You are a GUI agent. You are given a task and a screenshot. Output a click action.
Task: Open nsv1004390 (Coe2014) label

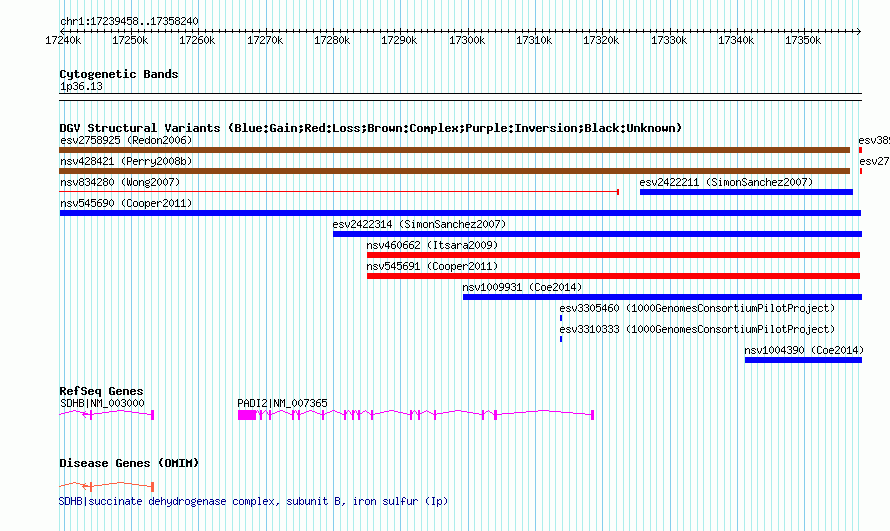[x=804, y=350]
